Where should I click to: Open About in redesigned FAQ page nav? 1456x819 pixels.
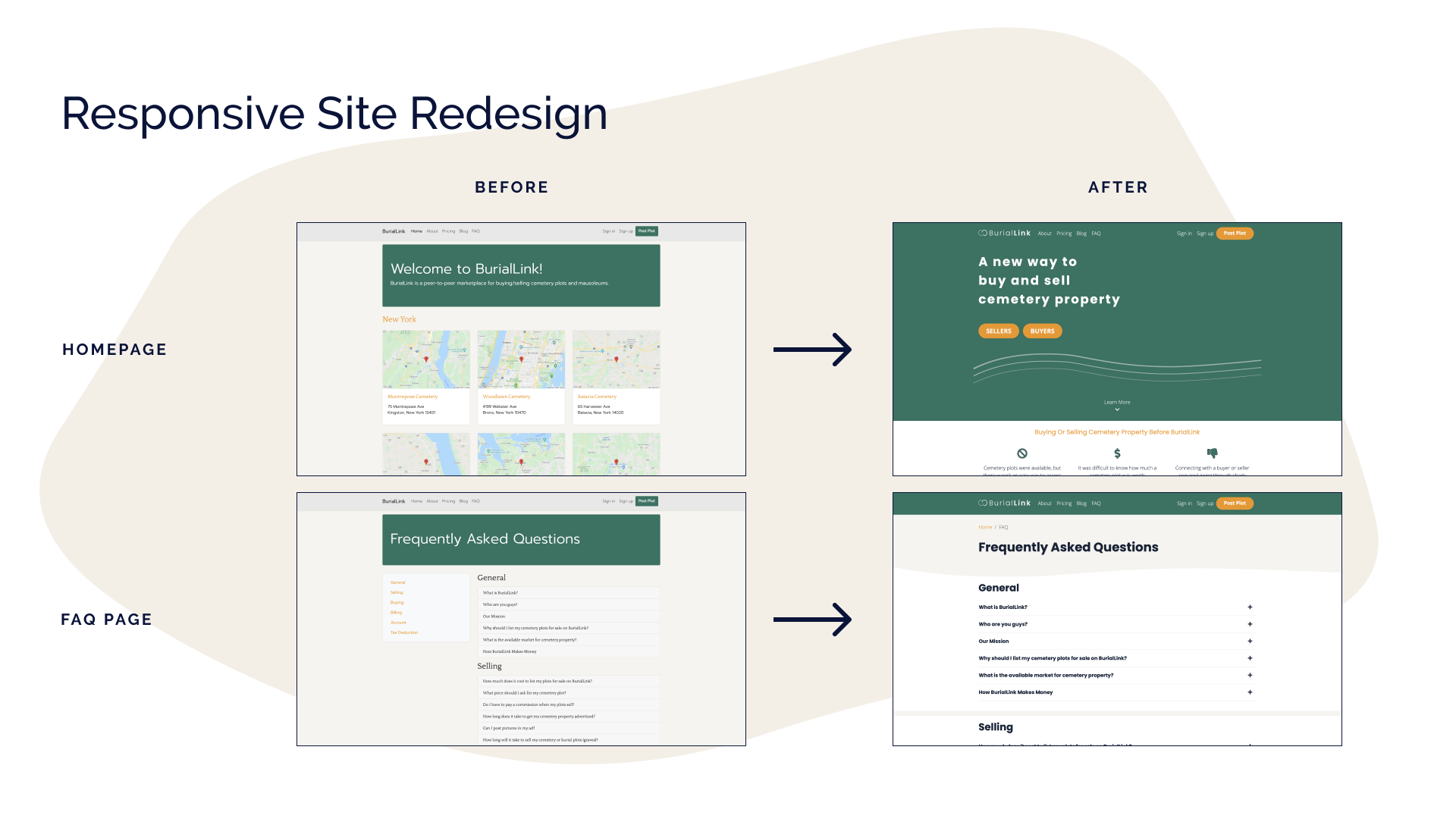click(x=1044, y=504)
